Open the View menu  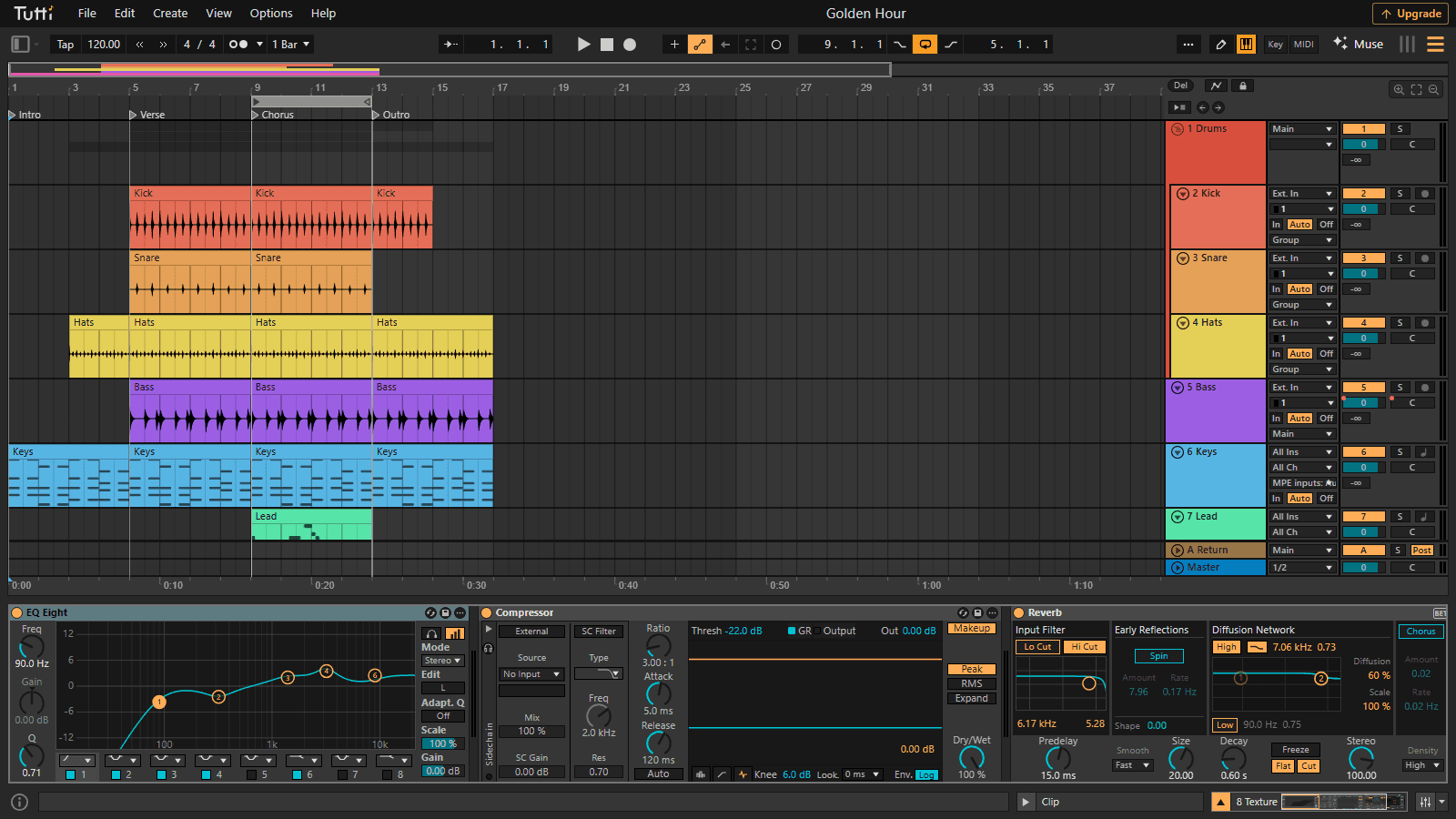point(219,13)
